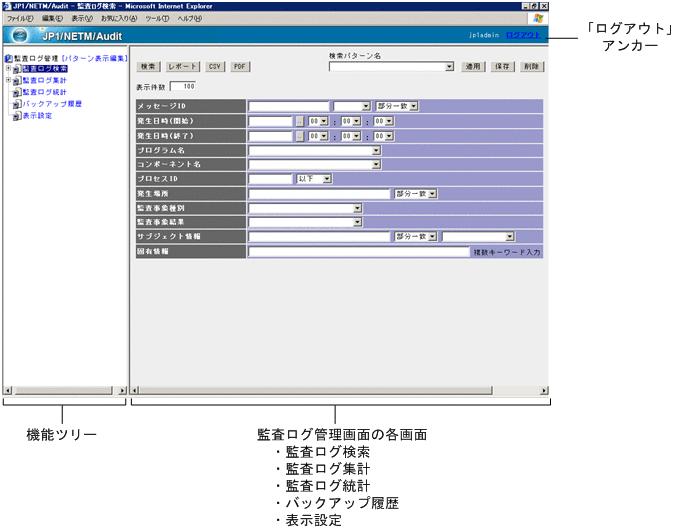Open calendar picker for 発生日時(終了)

[x=299, y=136]
